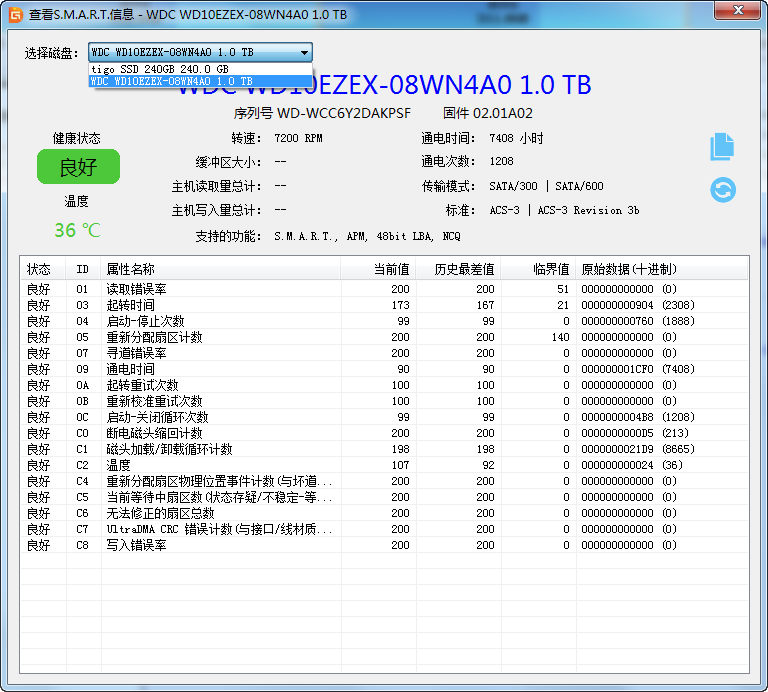Select the 重新分配扇区物理位置事件计数 row

(x=384, y=481)
